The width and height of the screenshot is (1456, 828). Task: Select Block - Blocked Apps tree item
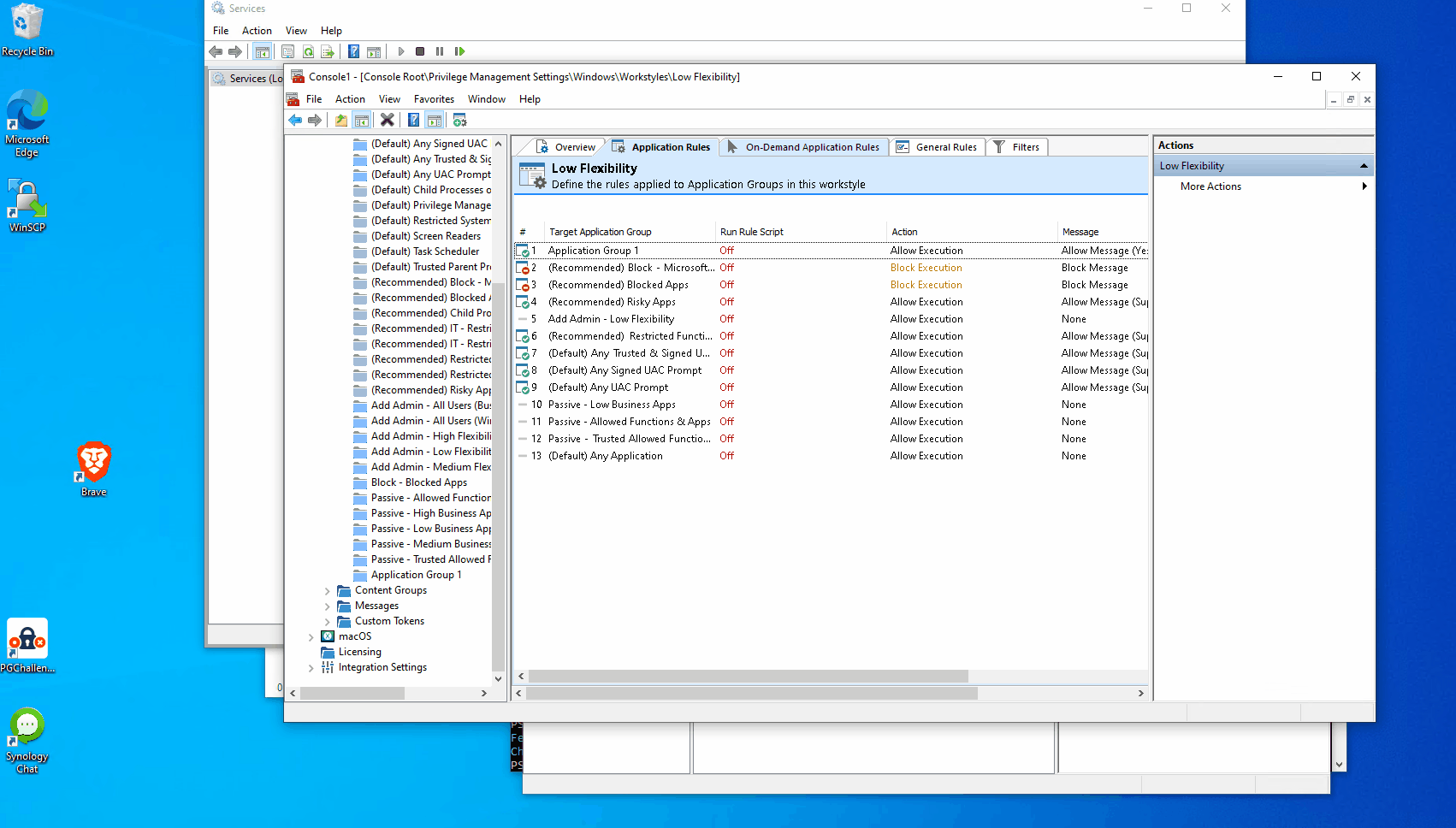tap(418, 482)
